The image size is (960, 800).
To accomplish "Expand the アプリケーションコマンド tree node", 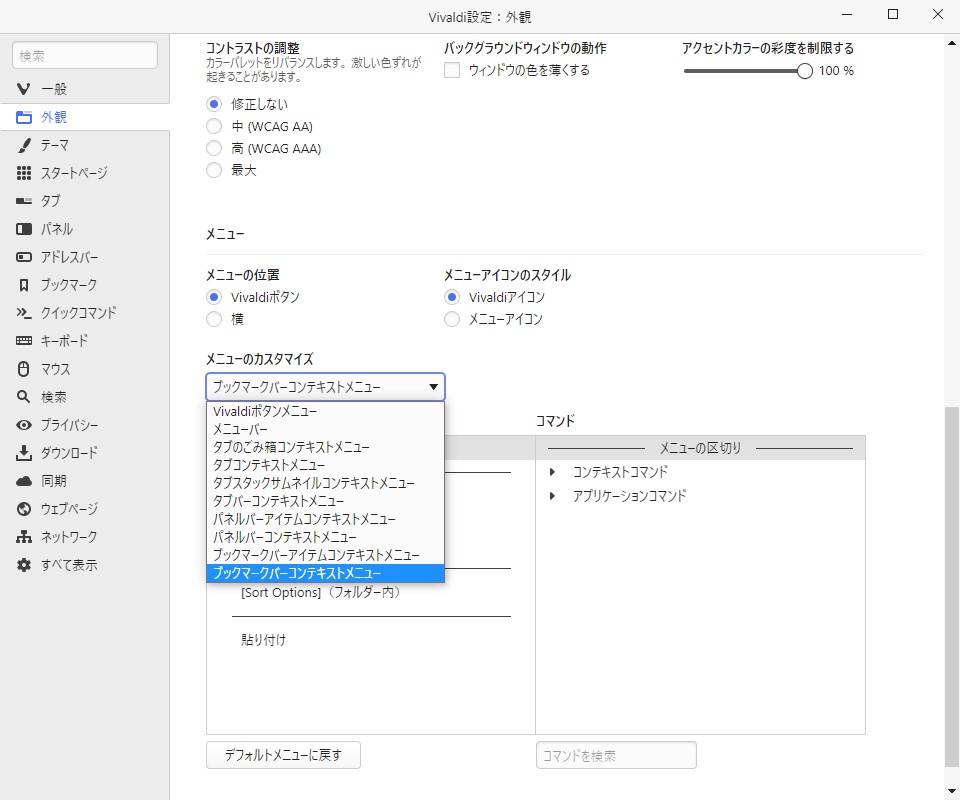I will pyautogui.click(x=552, y=496).
